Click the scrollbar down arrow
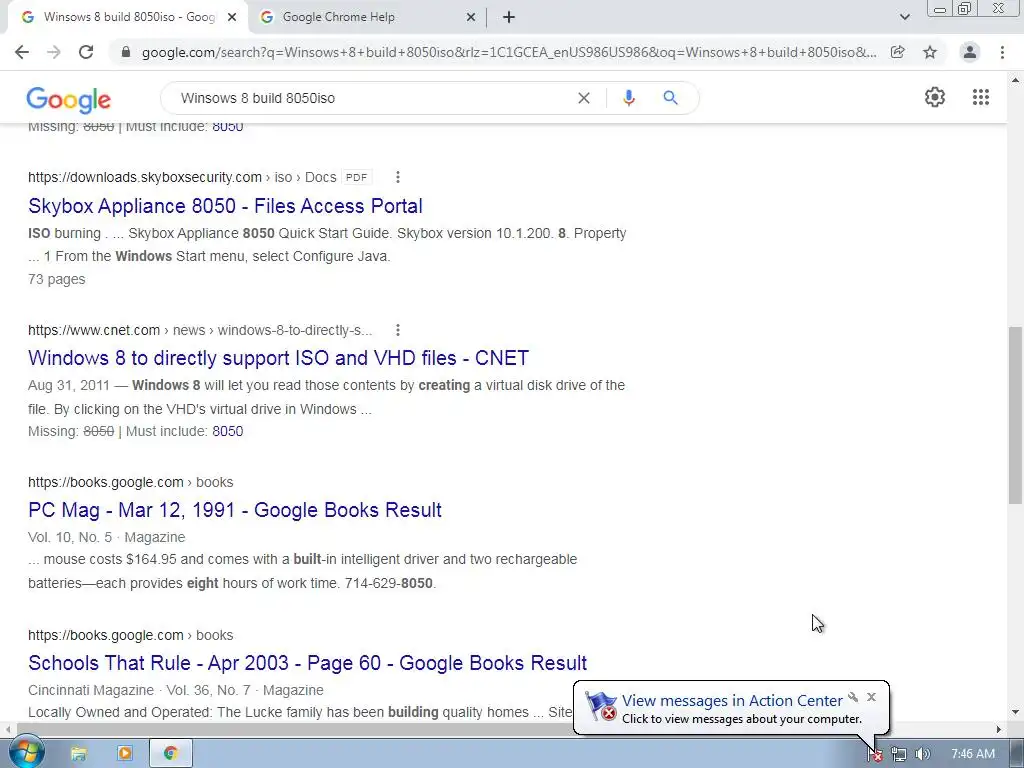The width and height of the screenshot is (1024, 768). [1015, 712]
